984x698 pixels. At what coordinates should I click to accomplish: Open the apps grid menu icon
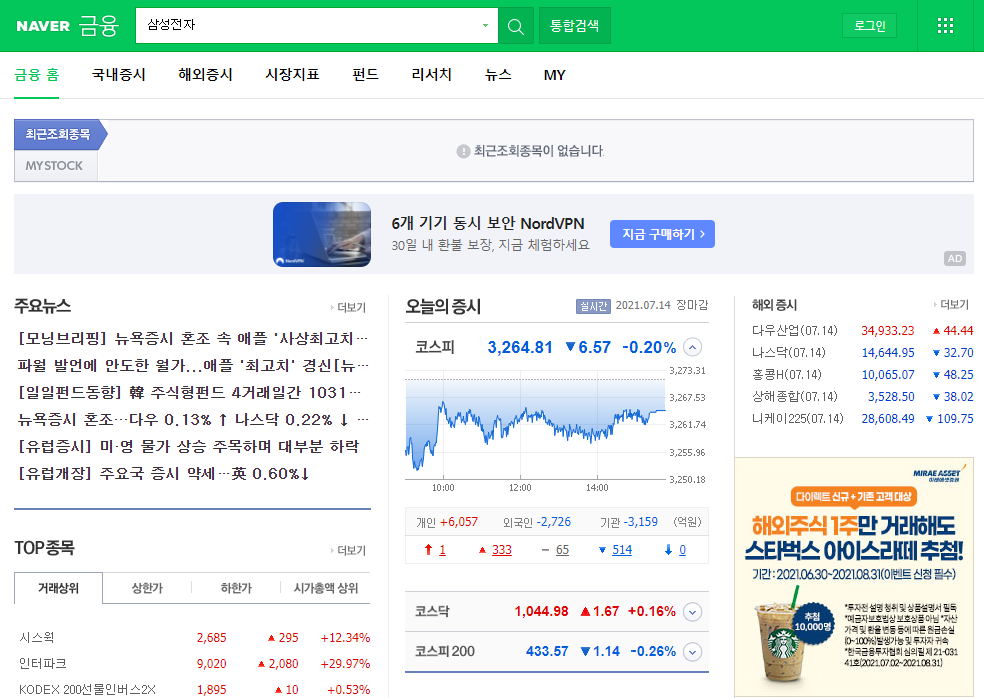(x=945, y=26)
